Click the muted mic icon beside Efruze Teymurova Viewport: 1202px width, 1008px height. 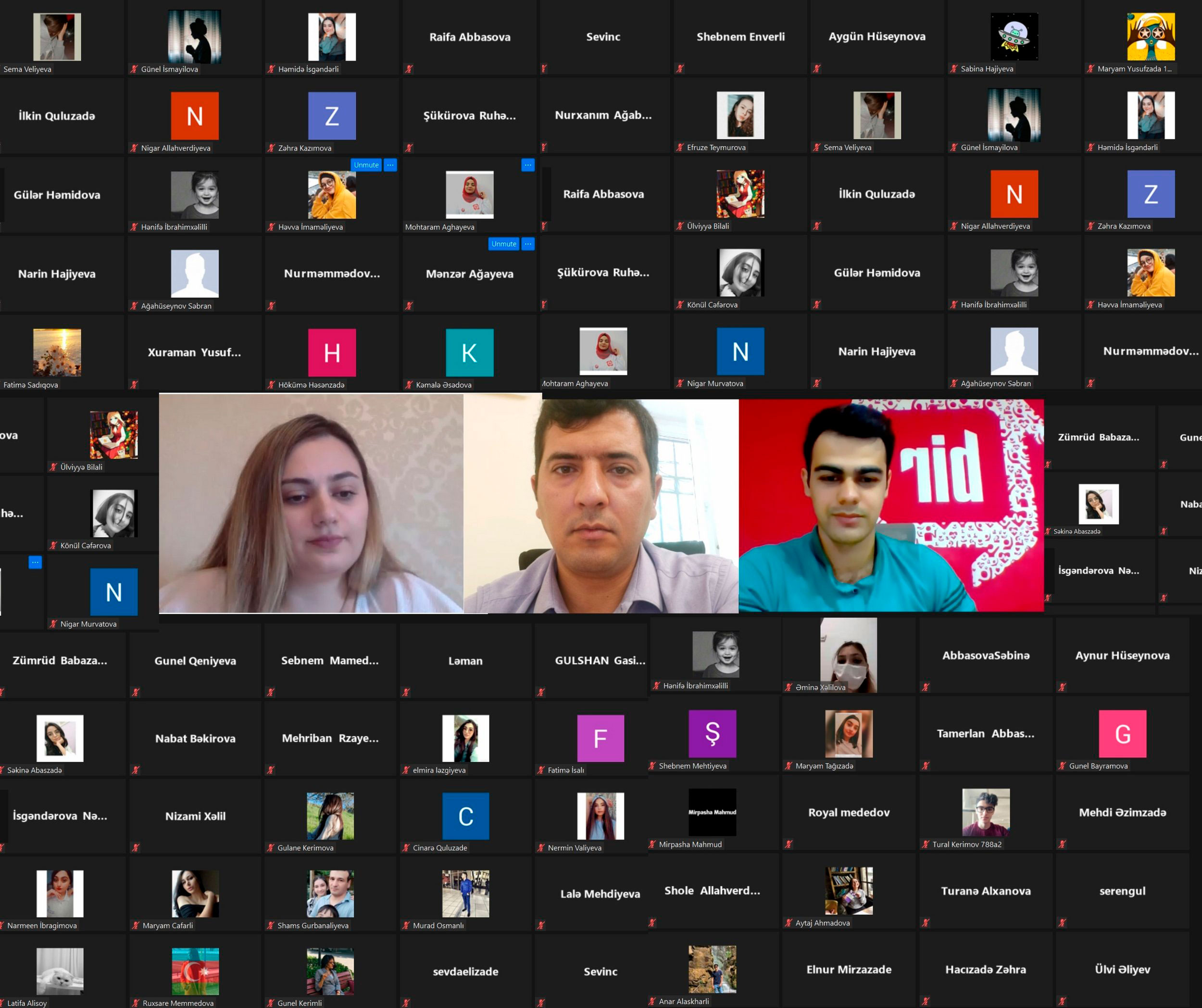click(680, 147)
